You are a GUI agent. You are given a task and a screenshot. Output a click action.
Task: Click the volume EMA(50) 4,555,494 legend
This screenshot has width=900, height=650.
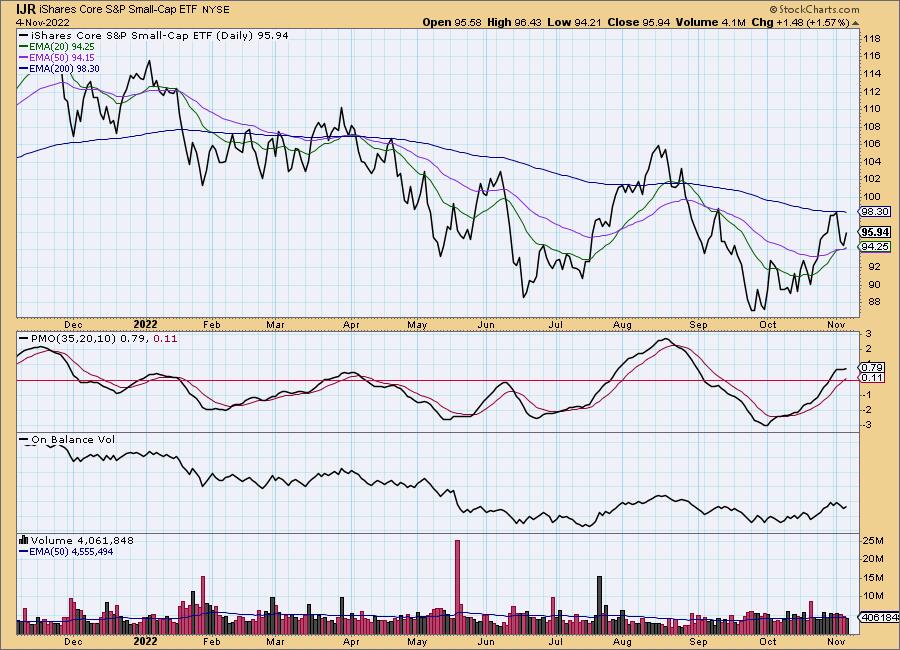[66, 552]
